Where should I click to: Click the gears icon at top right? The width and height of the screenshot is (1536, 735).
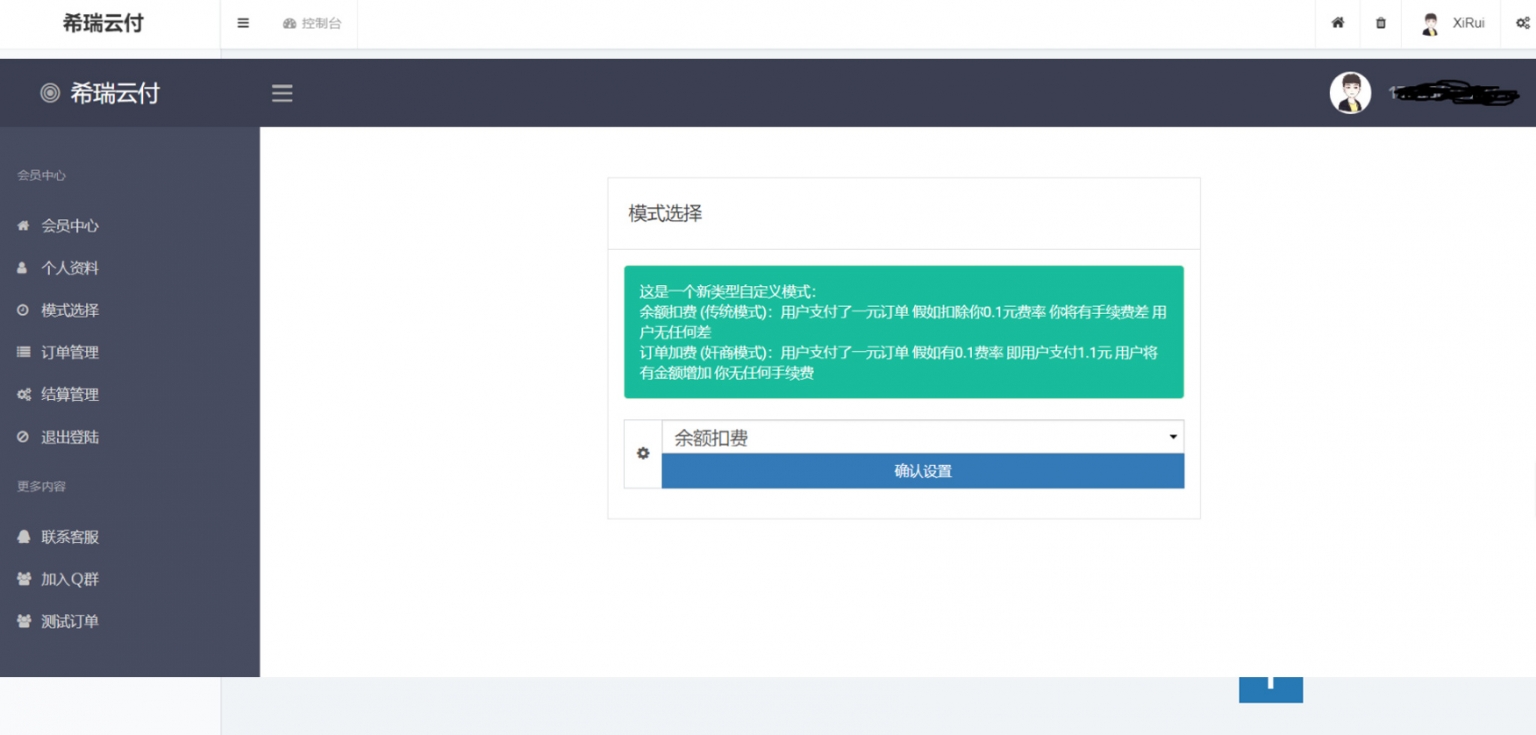point(1521,23)
